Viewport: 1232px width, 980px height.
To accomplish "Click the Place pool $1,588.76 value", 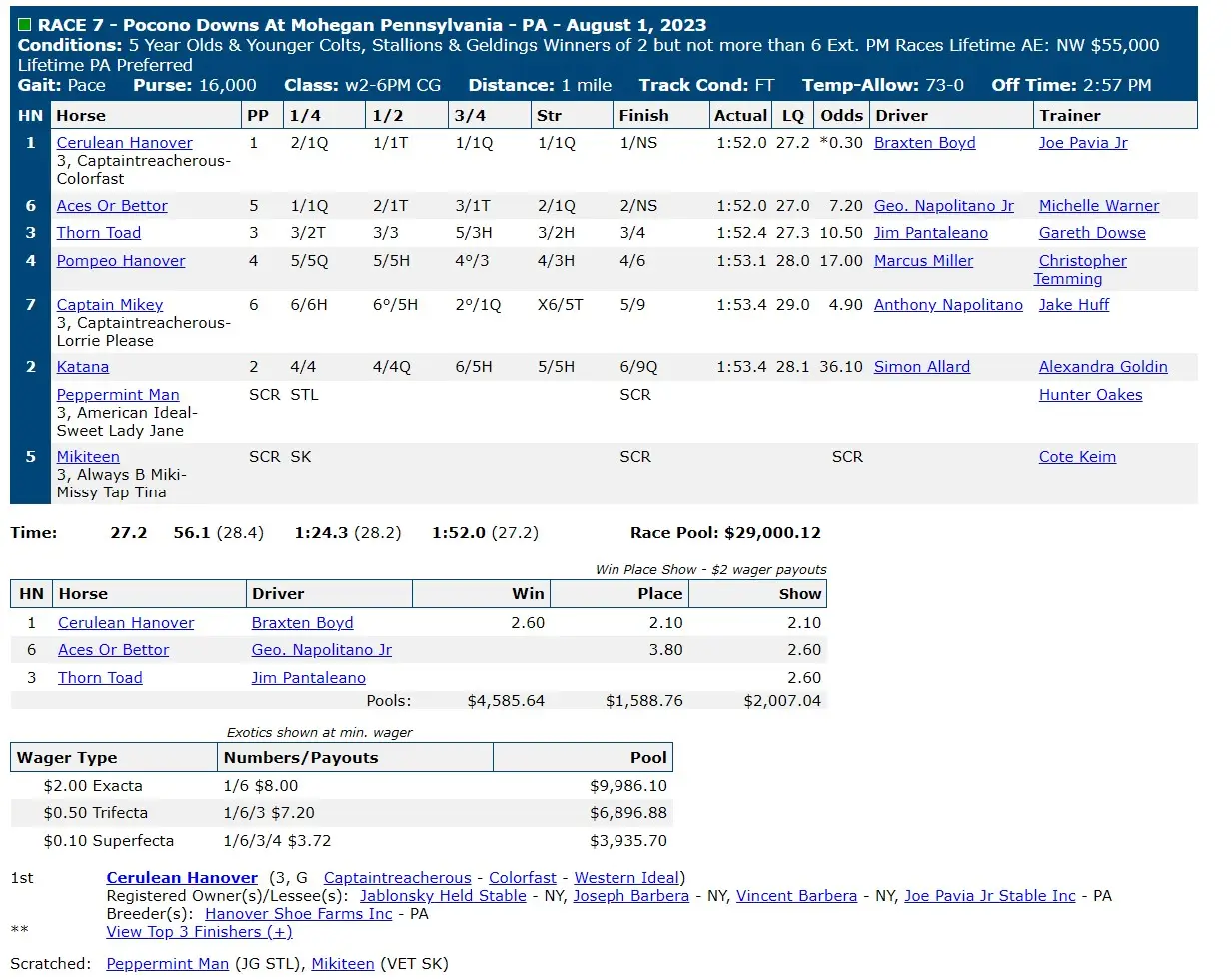I will click(644, 701).
